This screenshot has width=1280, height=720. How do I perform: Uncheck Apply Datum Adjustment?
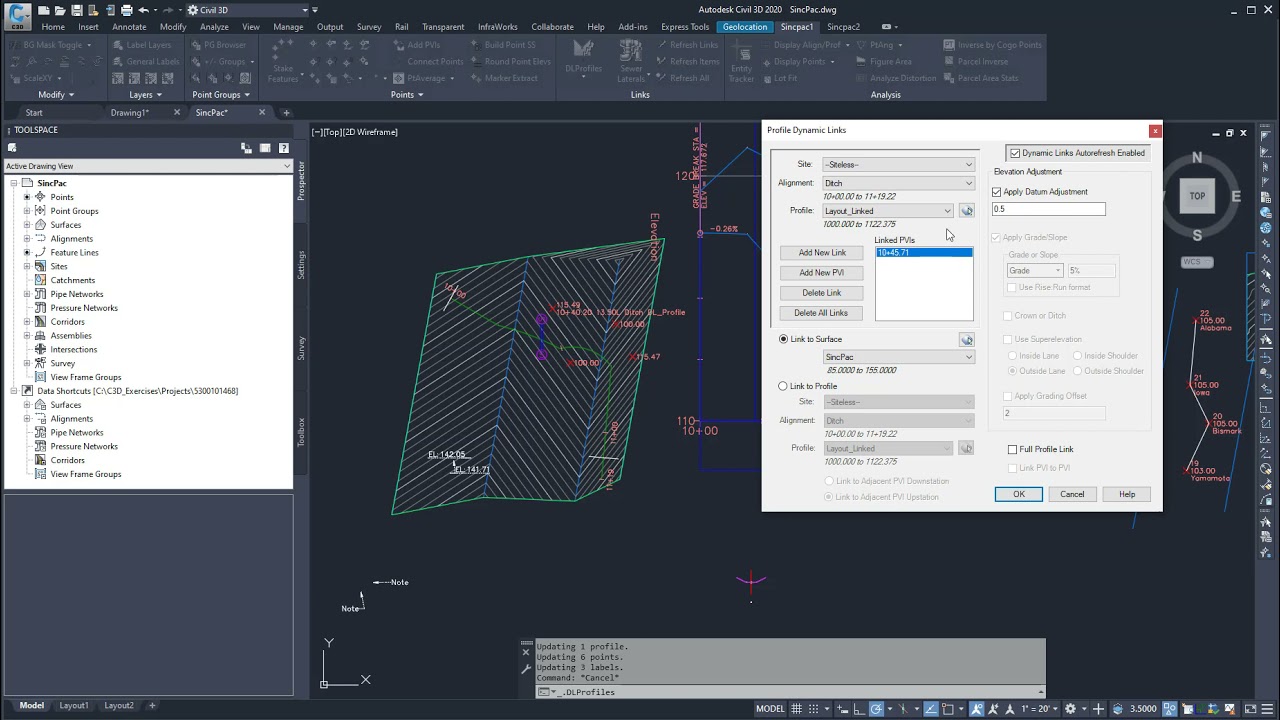coord(997,192)
